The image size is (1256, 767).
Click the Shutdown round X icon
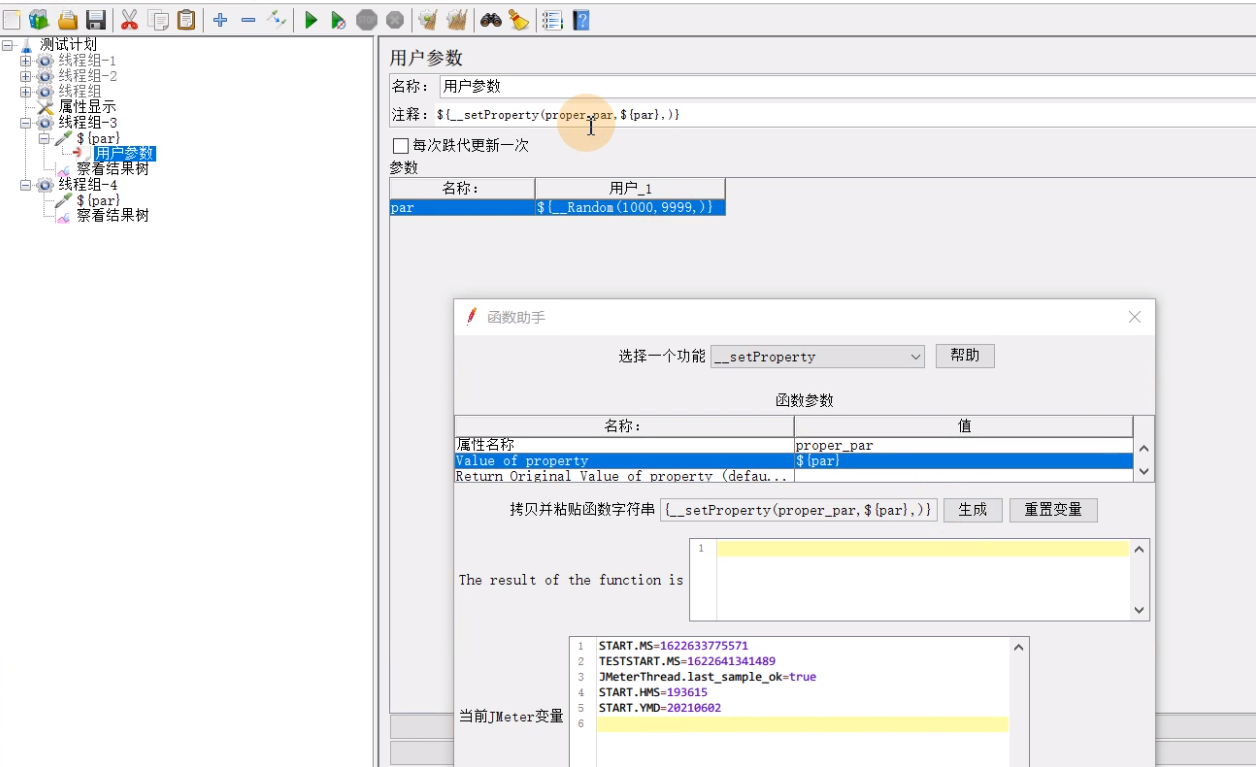[395, 19]
